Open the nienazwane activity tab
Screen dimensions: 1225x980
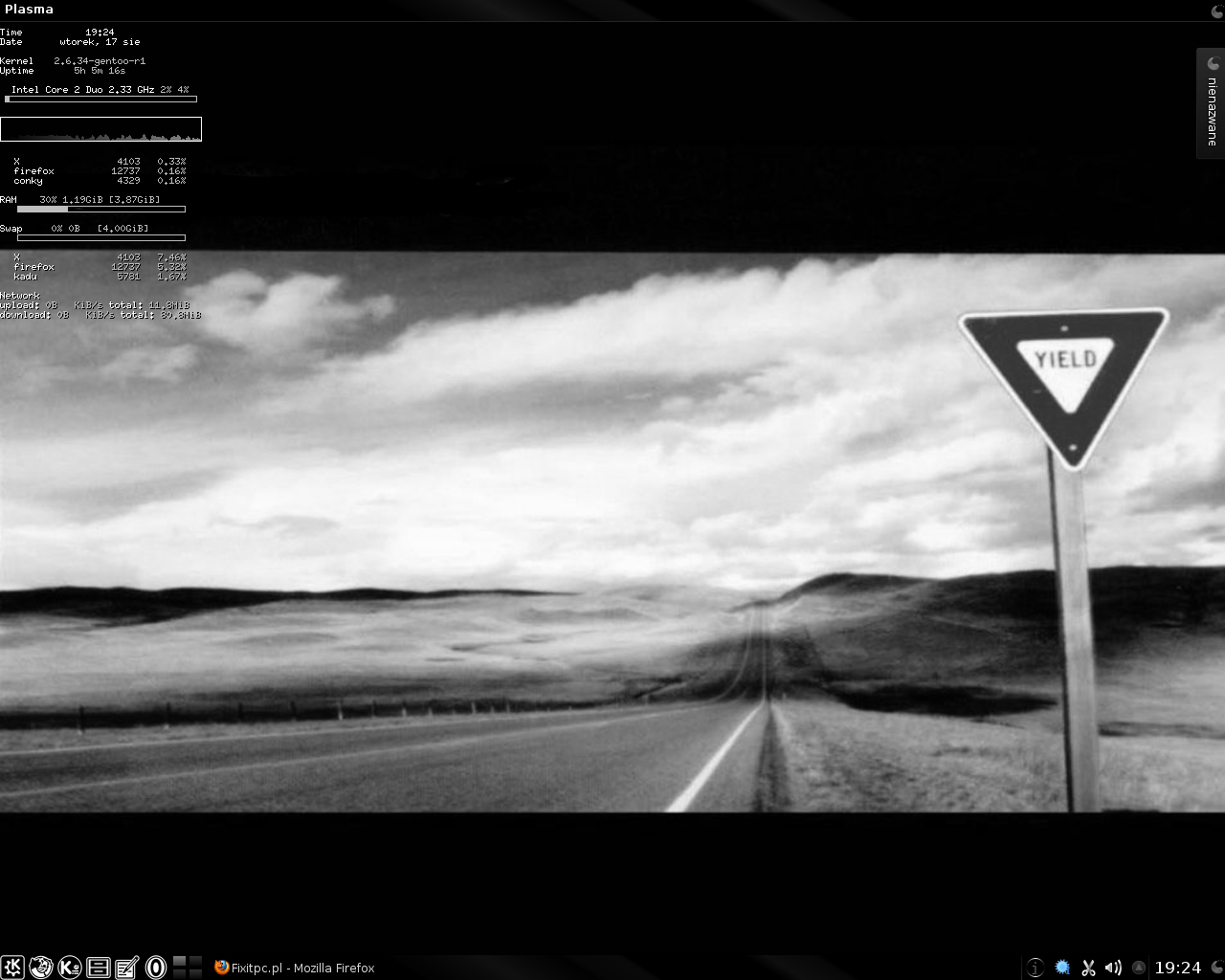pyautogui.click(x=1212, y=103)
